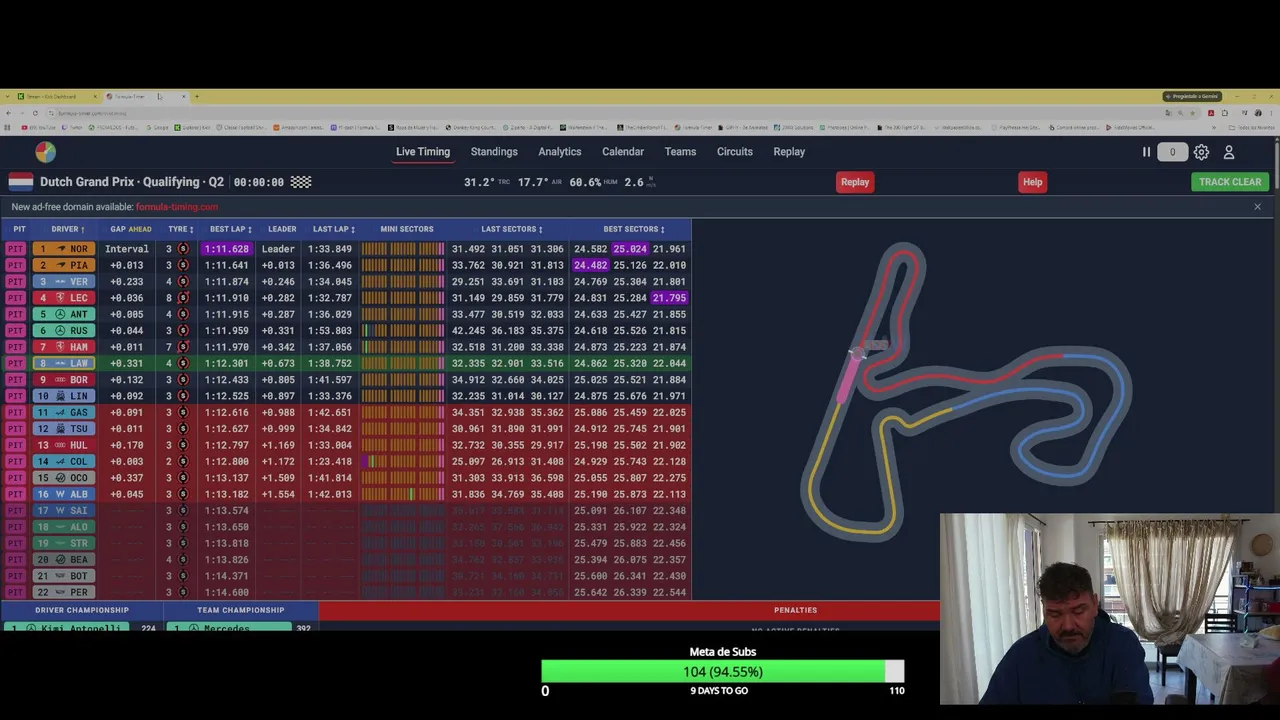Dismiss the ad-free domain banner
The height and width of the screenshot is (720, 1280).
(1257, 207)
